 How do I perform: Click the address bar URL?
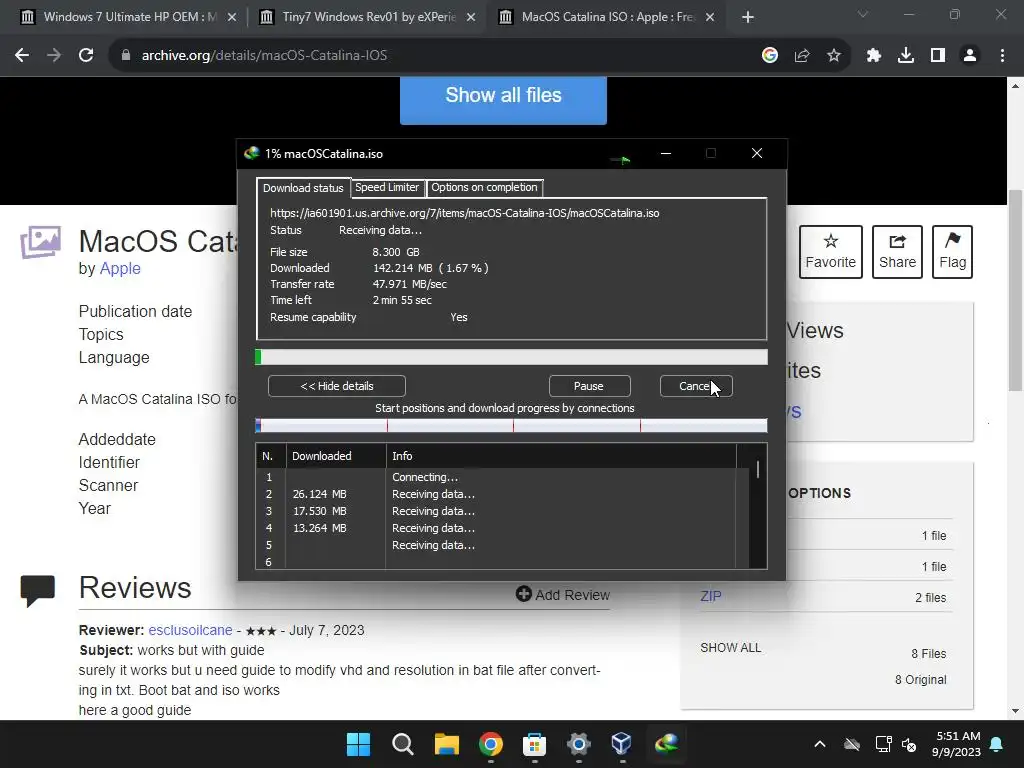tap(264, 56)
